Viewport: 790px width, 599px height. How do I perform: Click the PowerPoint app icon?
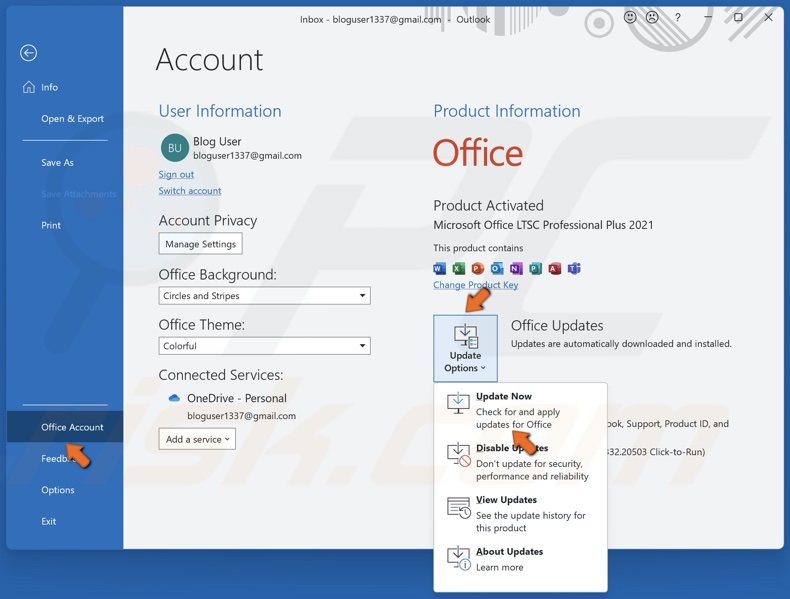[478, 269]
